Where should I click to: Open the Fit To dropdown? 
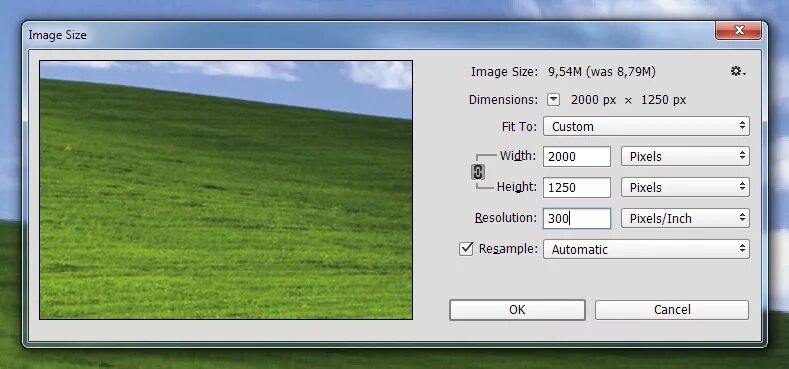point(646,126)
